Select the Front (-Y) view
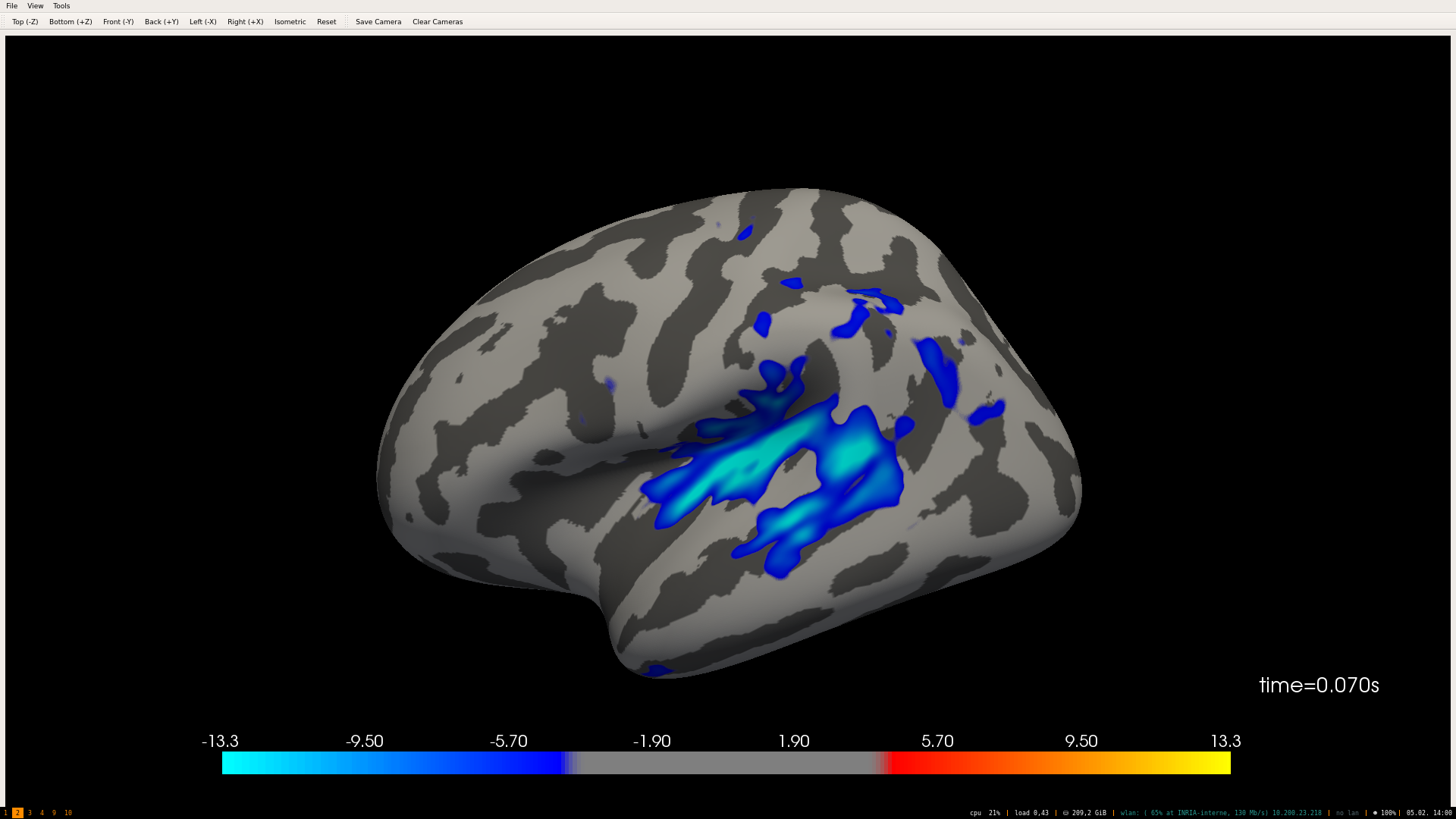 [118, 22]
